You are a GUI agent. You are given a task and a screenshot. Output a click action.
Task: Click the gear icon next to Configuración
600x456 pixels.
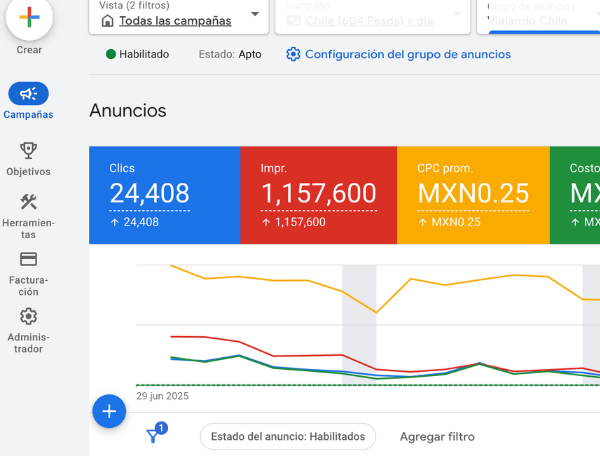click(293, 54)
